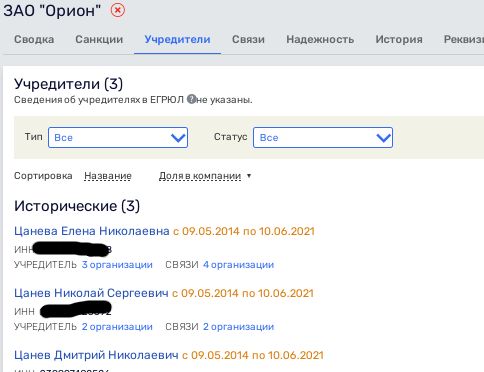
Task: Select the Учредители tab
Action: (177, 39)
